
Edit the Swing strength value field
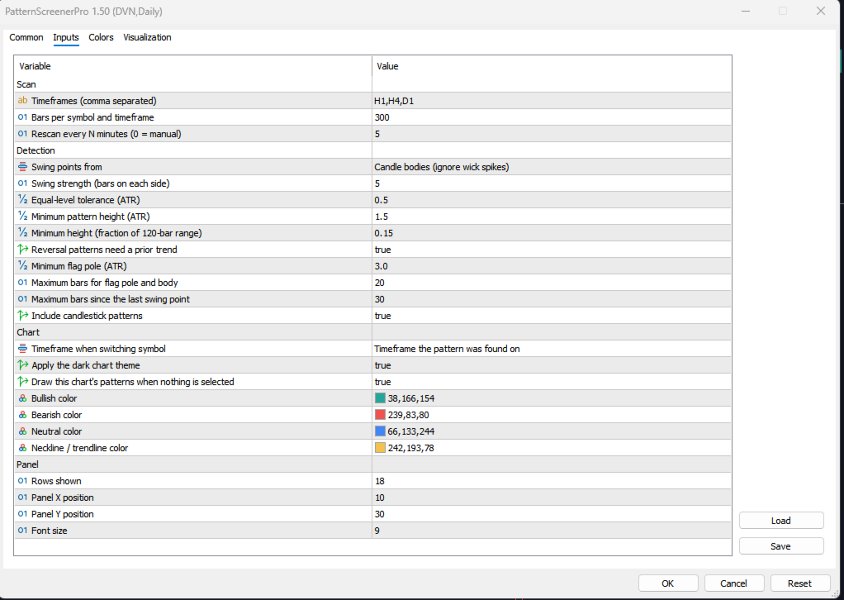(x=552, y=183)
